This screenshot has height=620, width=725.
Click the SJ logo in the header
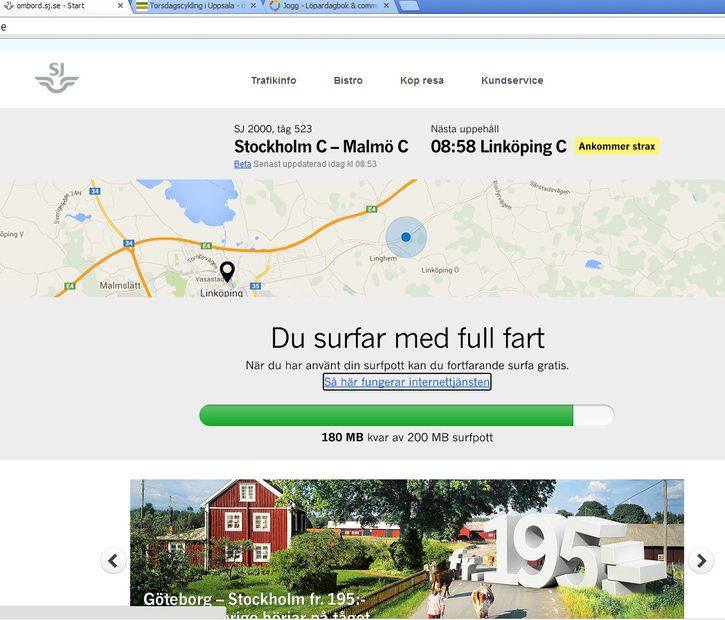[x=56, y=78]
